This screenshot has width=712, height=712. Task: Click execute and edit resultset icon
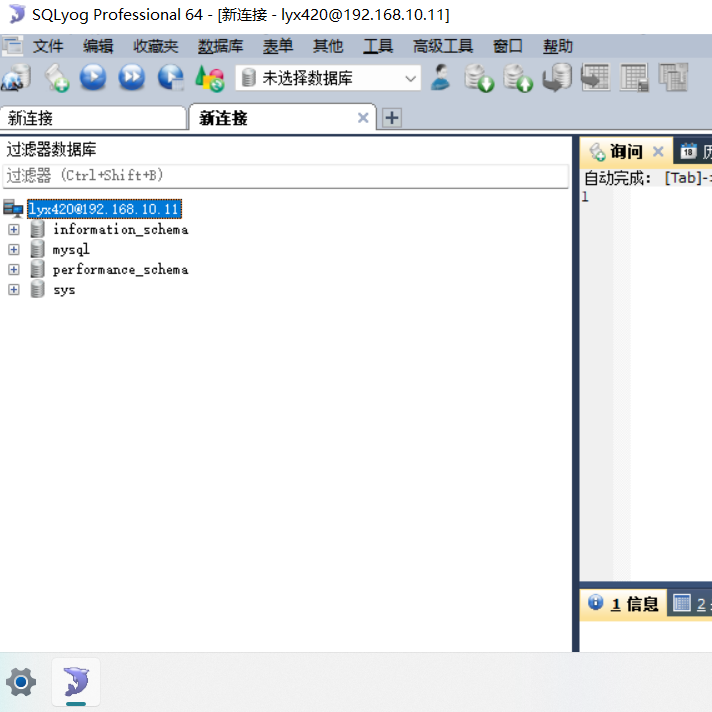pyautogui.click(x=171, y=78)
